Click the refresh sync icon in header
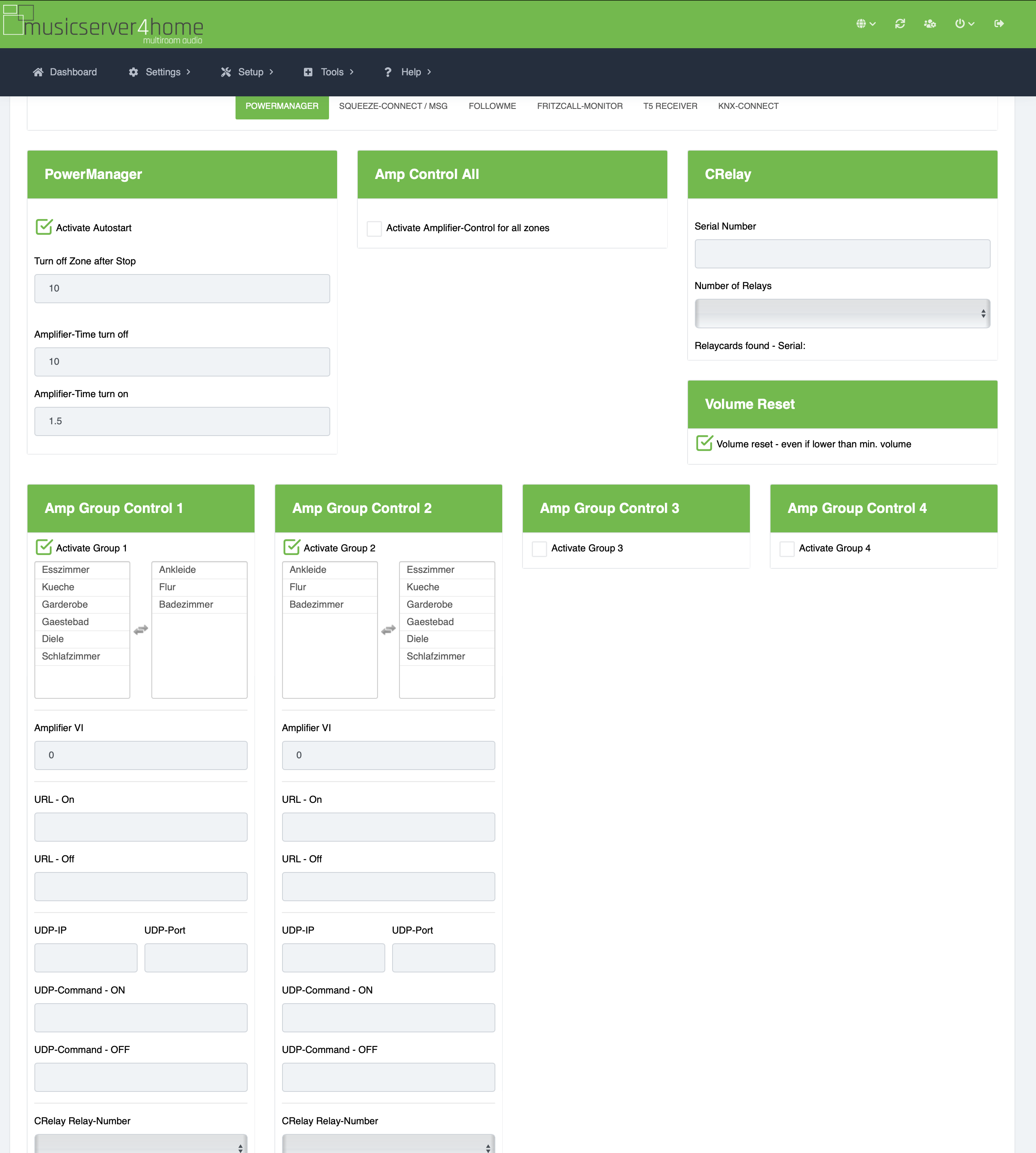 [x=900, y=24]
